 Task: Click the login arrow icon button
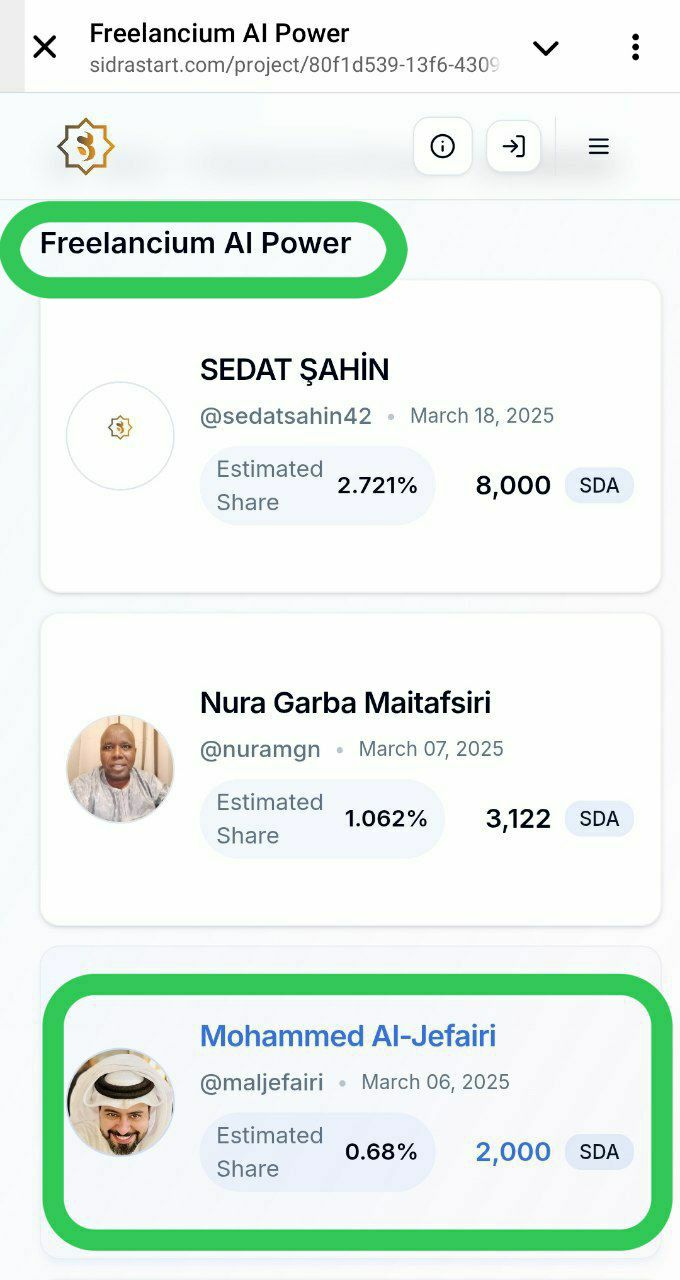tap(513, 147)
